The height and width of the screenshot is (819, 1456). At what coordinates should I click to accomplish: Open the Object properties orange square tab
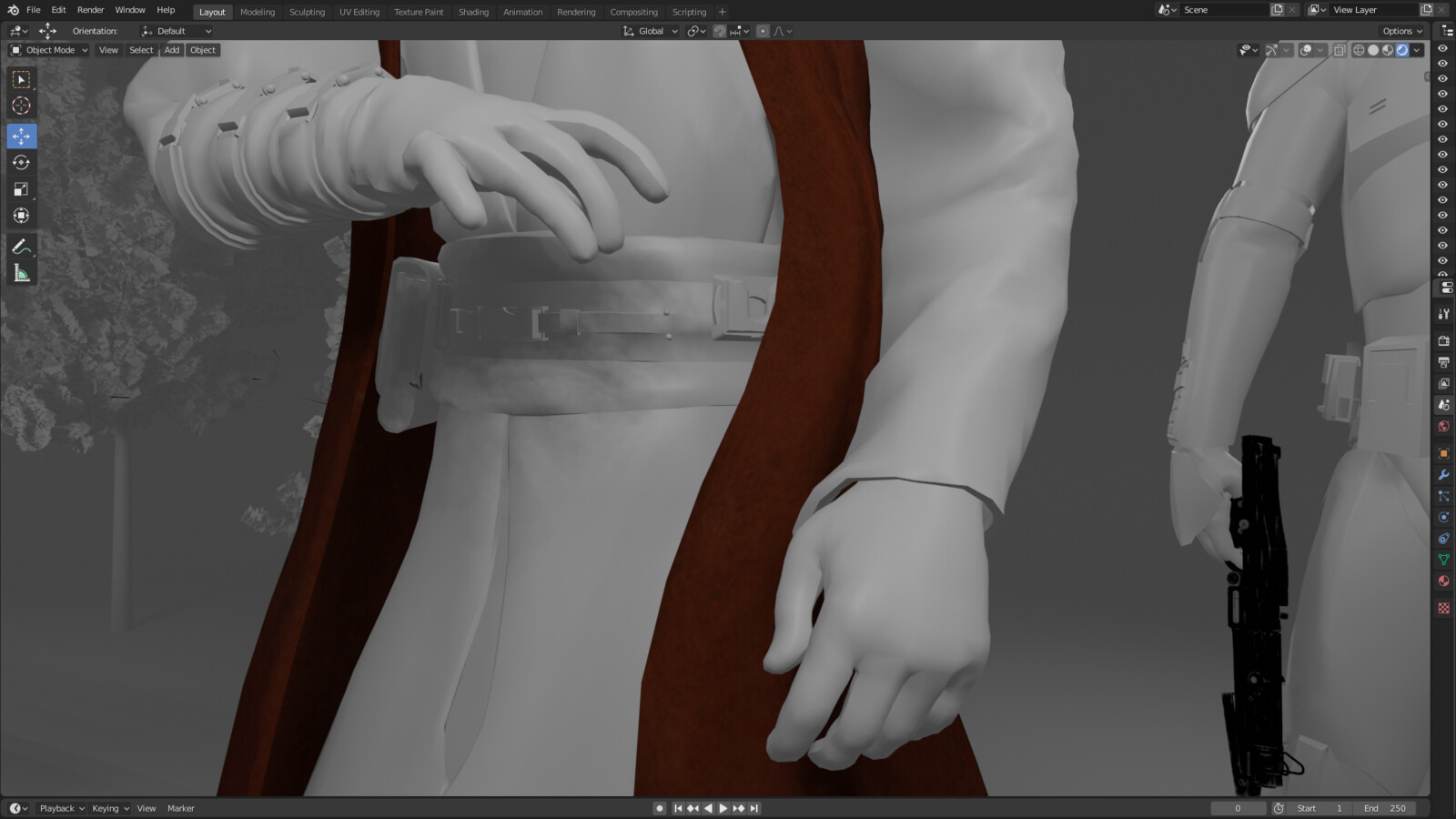(1444, 453)
